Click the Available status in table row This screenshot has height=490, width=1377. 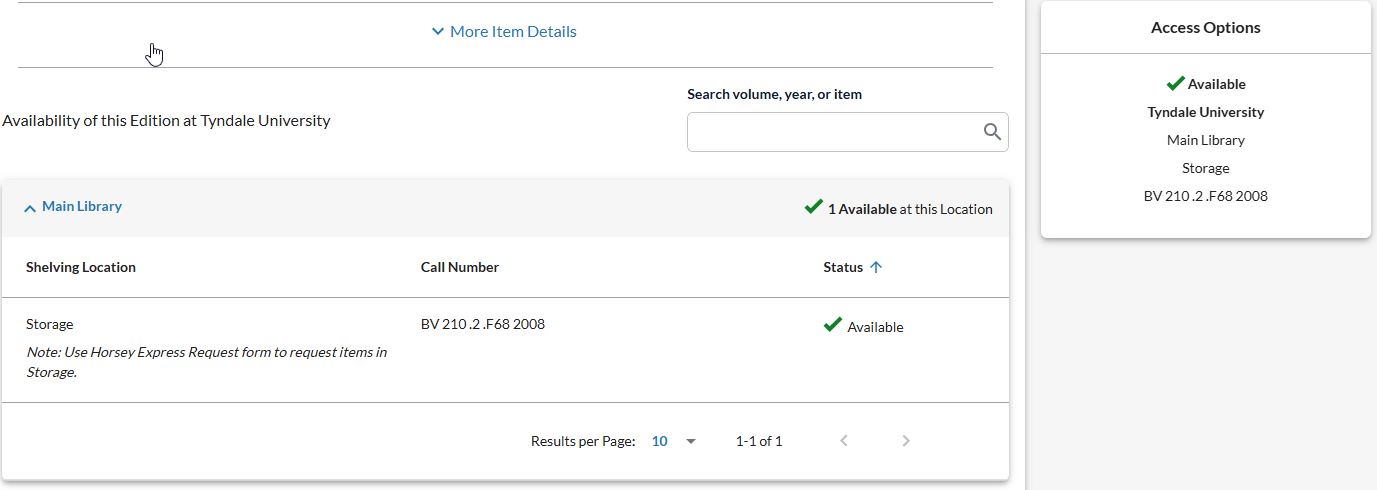(864, 326)
